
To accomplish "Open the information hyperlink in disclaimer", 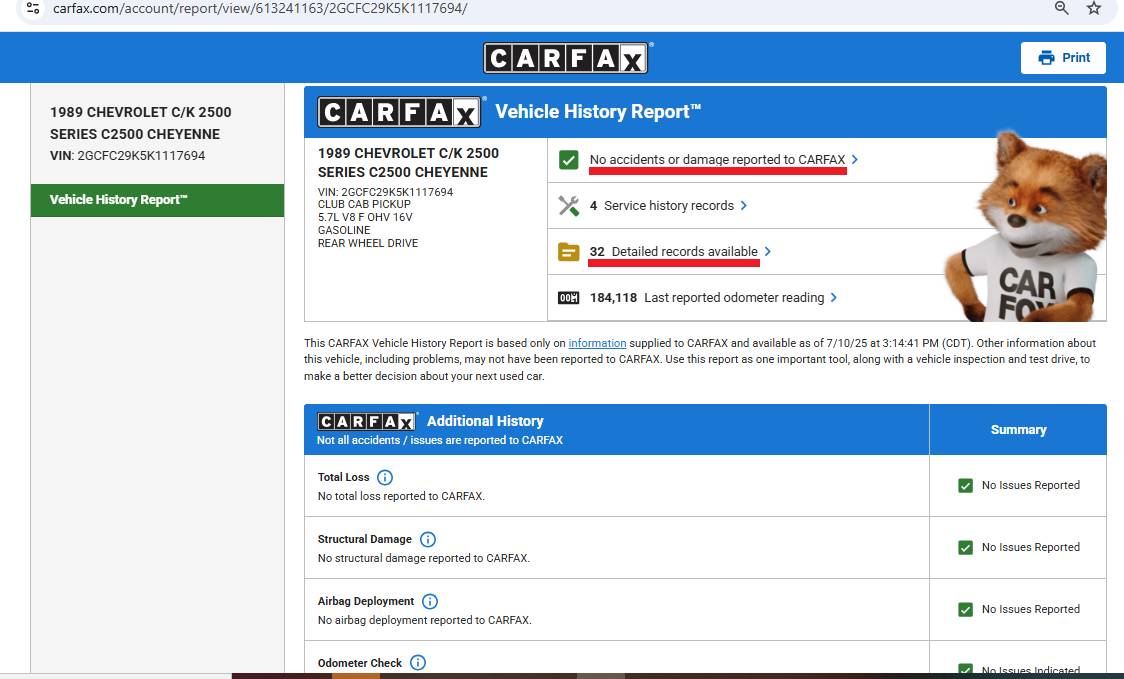I will (x=597, y=343).
